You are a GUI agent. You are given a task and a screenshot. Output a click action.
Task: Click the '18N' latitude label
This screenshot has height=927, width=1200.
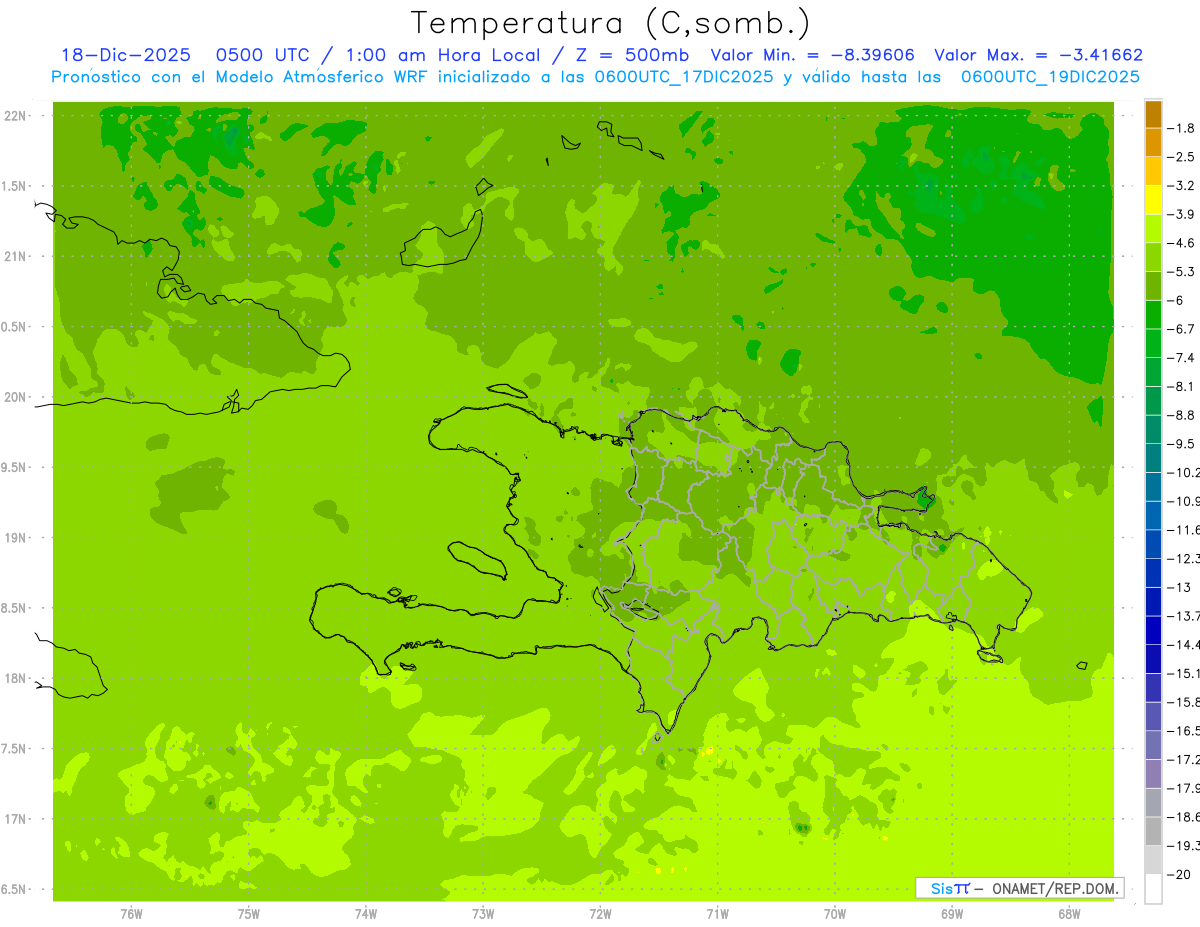(x=14, y=678)
